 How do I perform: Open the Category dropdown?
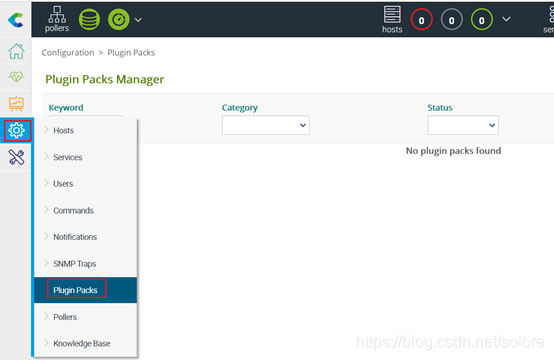point(266,125)
